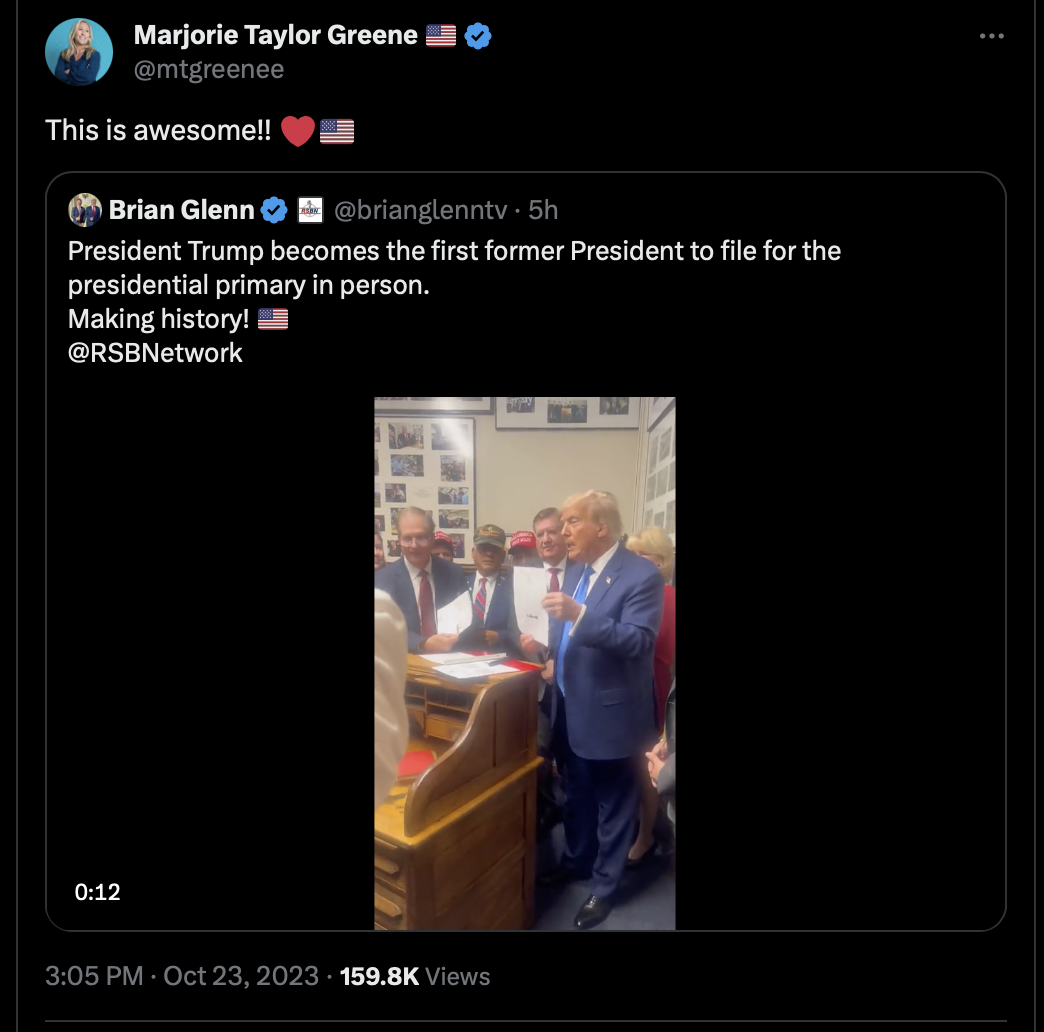1044x1032 pixels.
Task: Click the American flag emoji beside Marjorie's name
Action: [x=441, y=36]
